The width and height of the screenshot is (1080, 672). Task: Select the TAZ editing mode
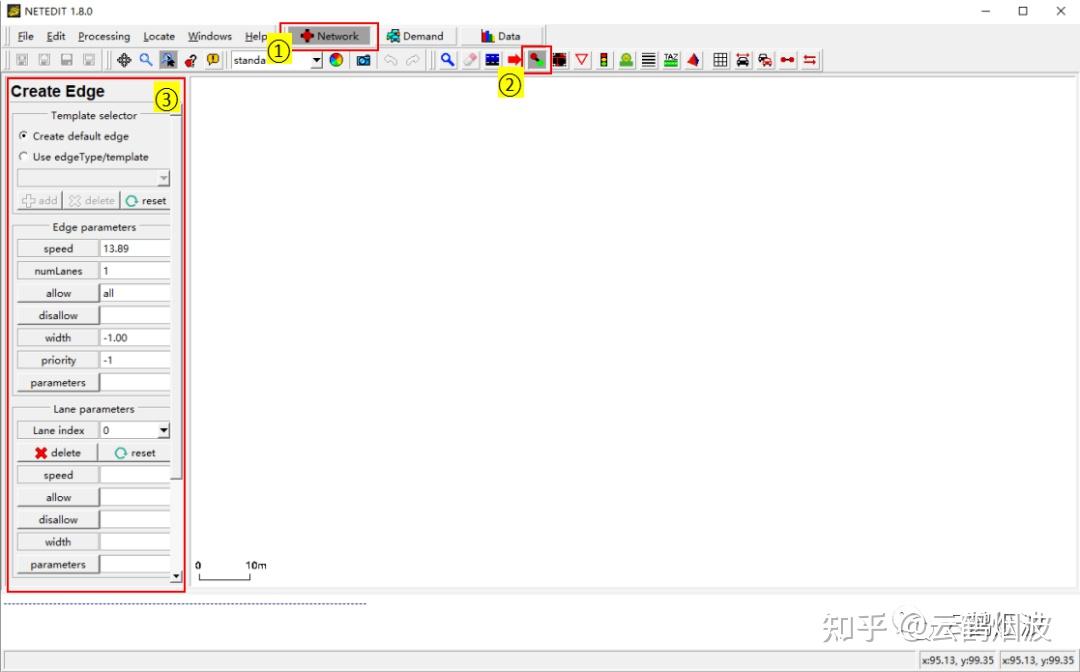point(669,59)
